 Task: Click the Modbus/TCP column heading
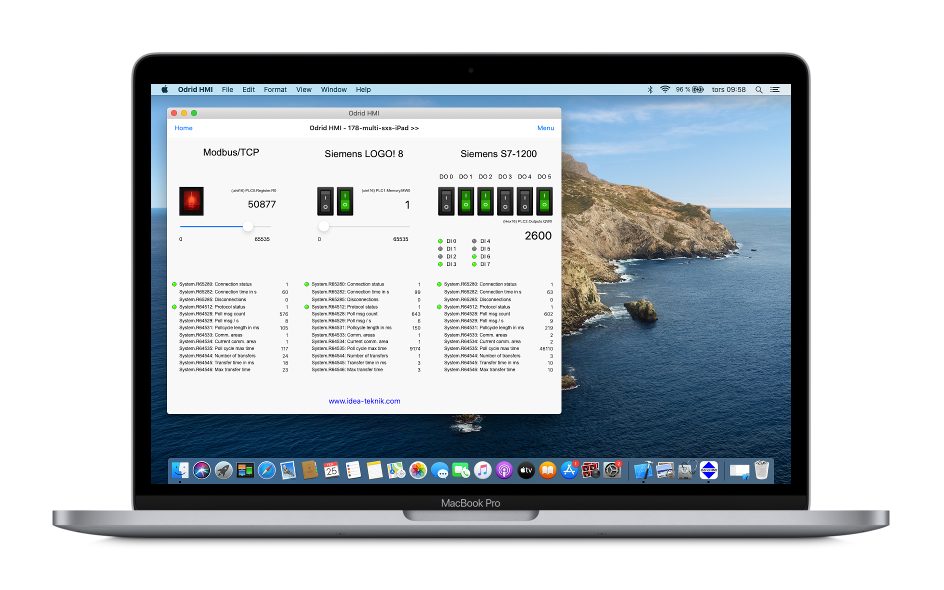coord(231,153)
